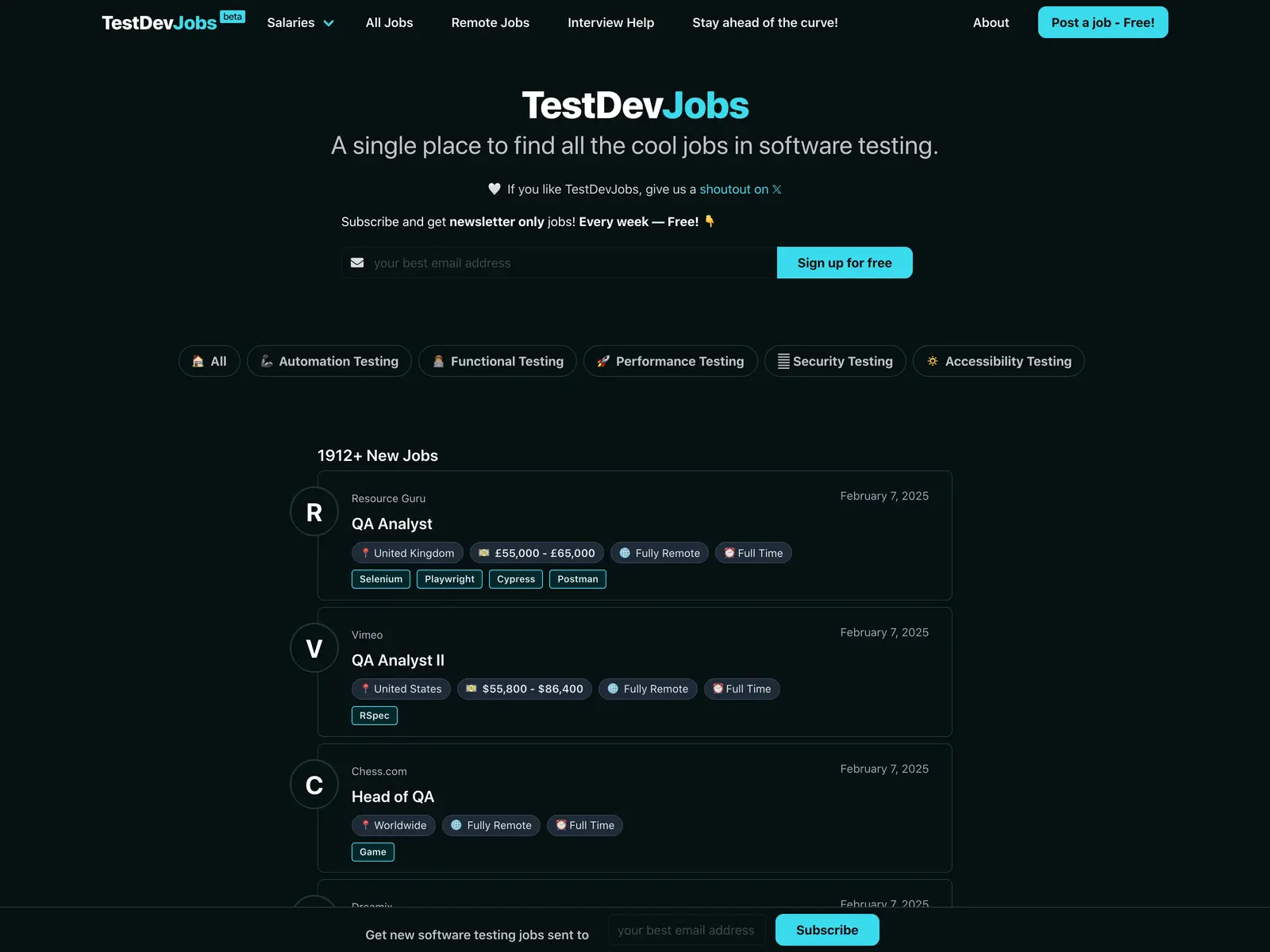Open the All Jobs nav link
The height and width of the screenshot is (952, 1270).
pyautogui.click(x=389, y=22)
